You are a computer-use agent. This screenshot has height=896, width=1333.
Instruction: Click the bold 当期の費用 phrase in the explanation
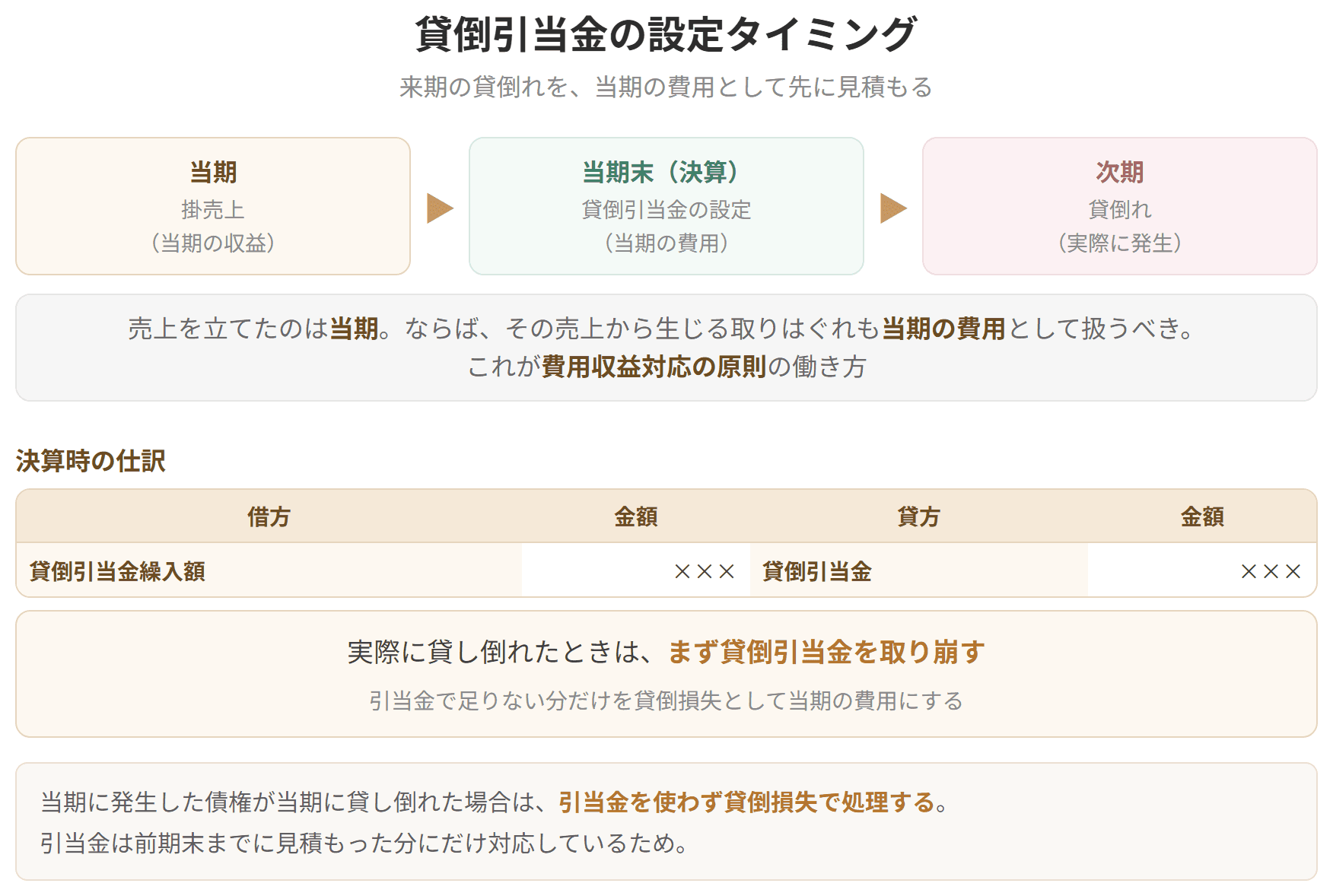click(943, 329)
